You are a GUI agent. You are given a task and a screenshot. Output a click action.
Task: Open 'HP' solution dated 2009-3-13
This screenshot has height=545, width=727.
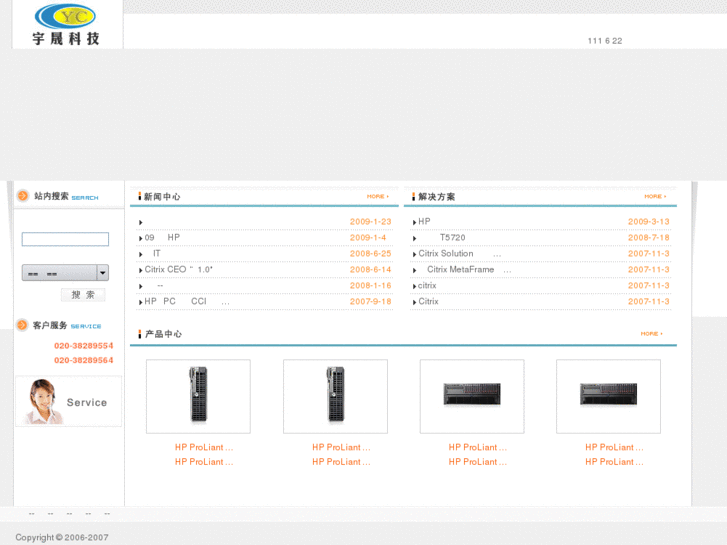click(424, 221)
